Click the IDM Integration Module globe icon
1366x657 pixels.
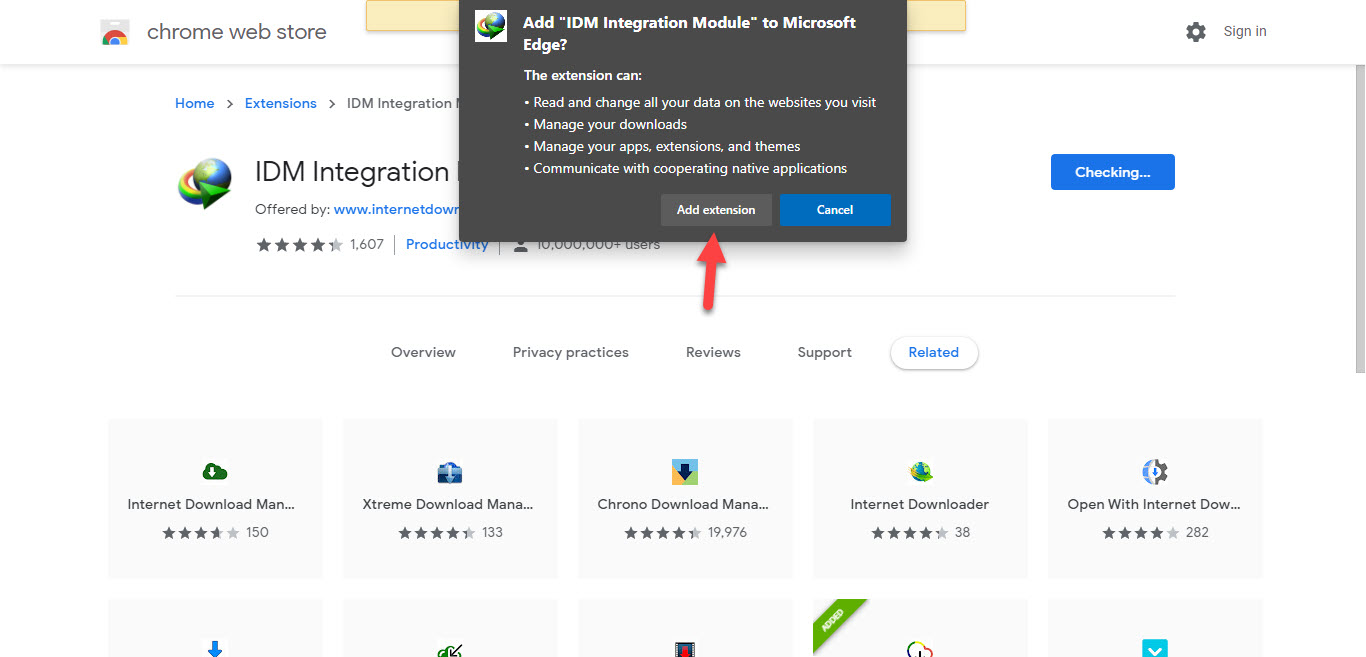pos(205,184)
